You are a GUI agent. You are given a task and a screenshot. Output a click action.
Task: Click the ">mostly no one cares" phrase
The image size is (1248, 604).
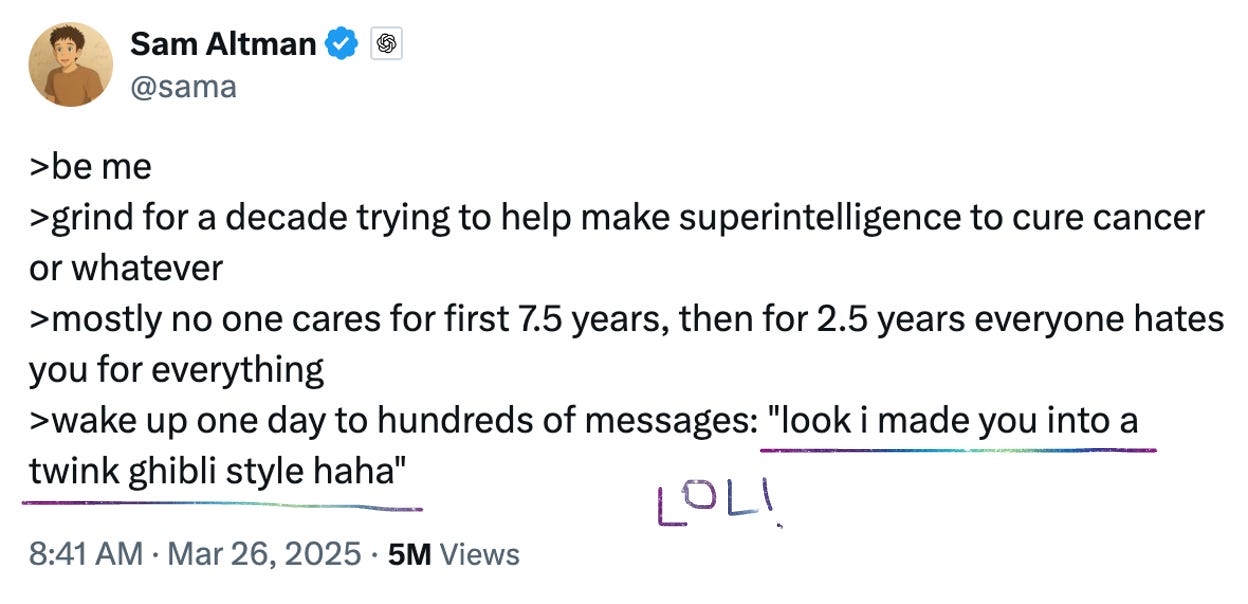pos(196,319)
